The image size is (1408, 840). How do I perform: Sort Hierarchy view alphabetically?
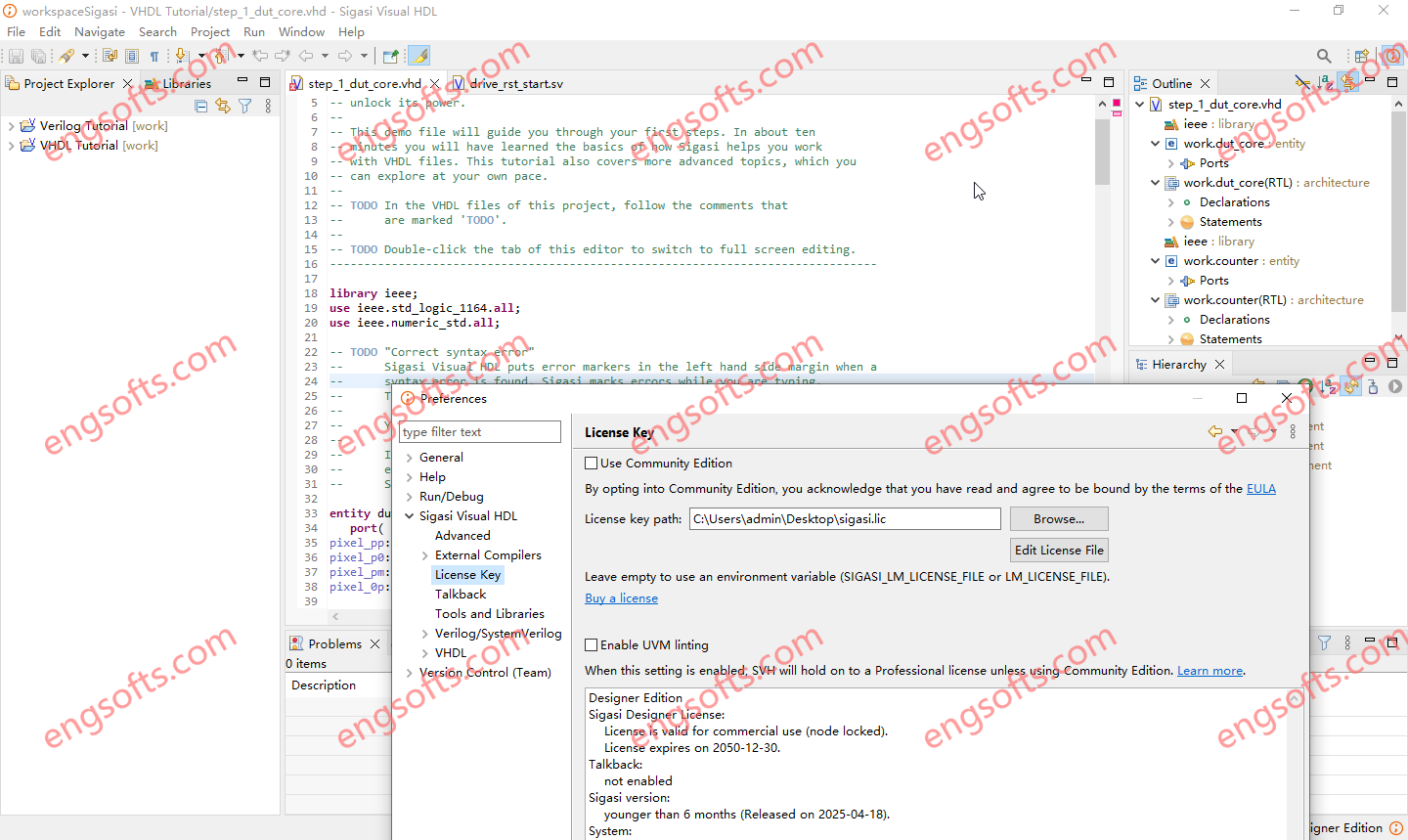coord(1328,387)
